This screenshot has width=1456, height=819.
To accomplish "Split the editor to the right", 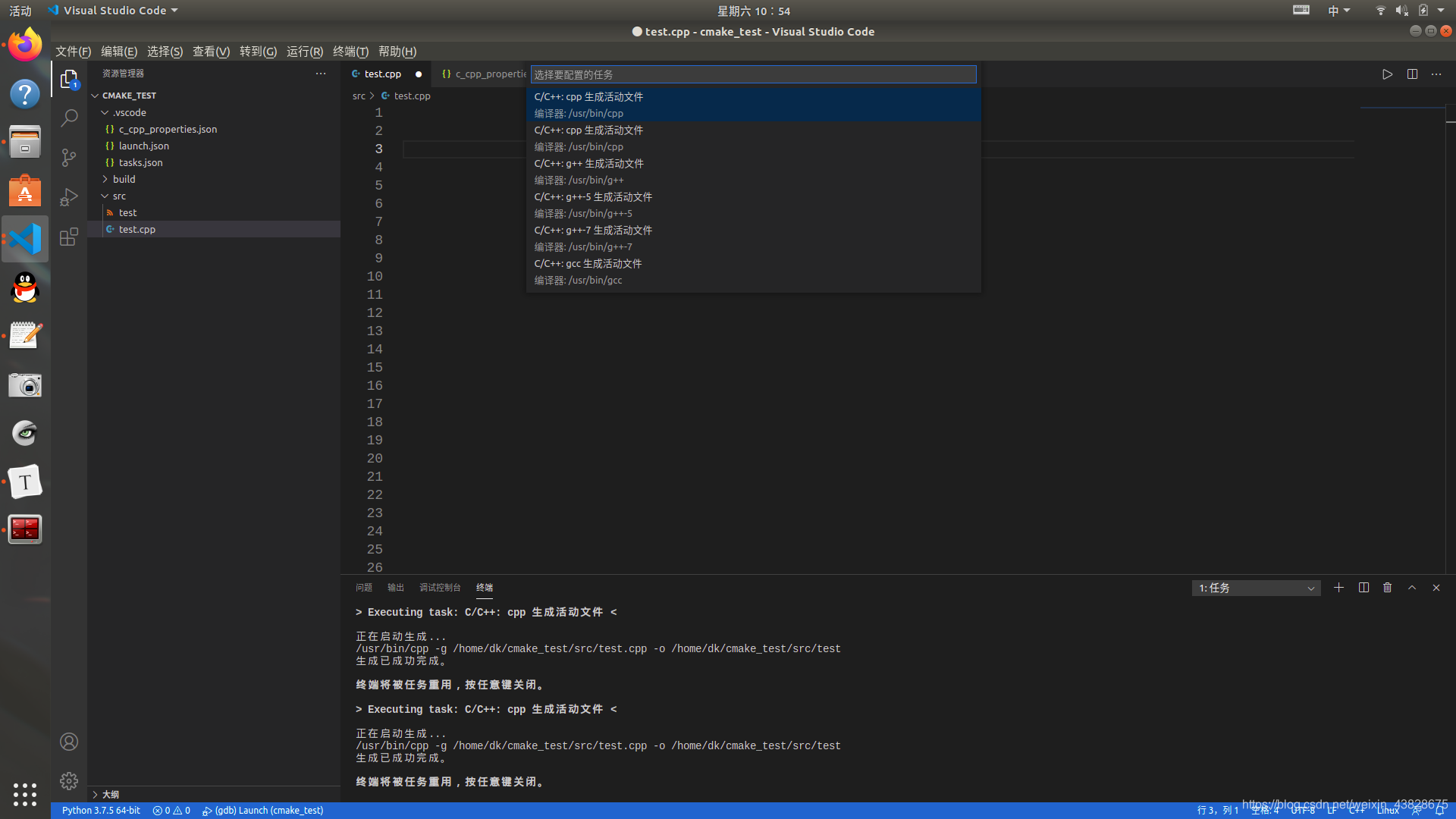I will 1412,74.
